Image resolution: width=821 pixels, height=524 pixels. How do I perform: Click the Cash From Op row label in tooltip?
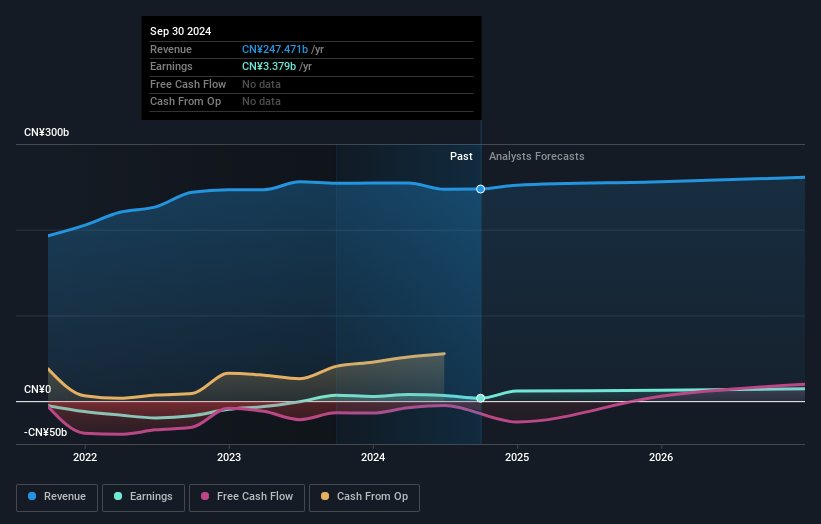point(185,102)
